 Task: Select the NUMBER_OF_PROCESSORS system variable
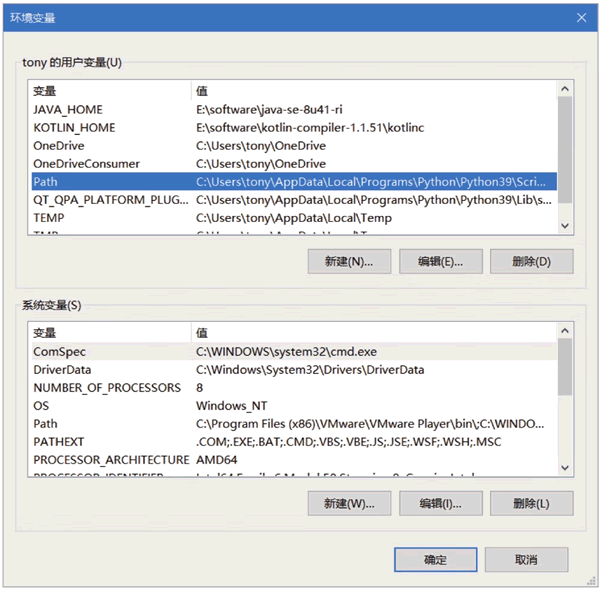click(294, 388)
